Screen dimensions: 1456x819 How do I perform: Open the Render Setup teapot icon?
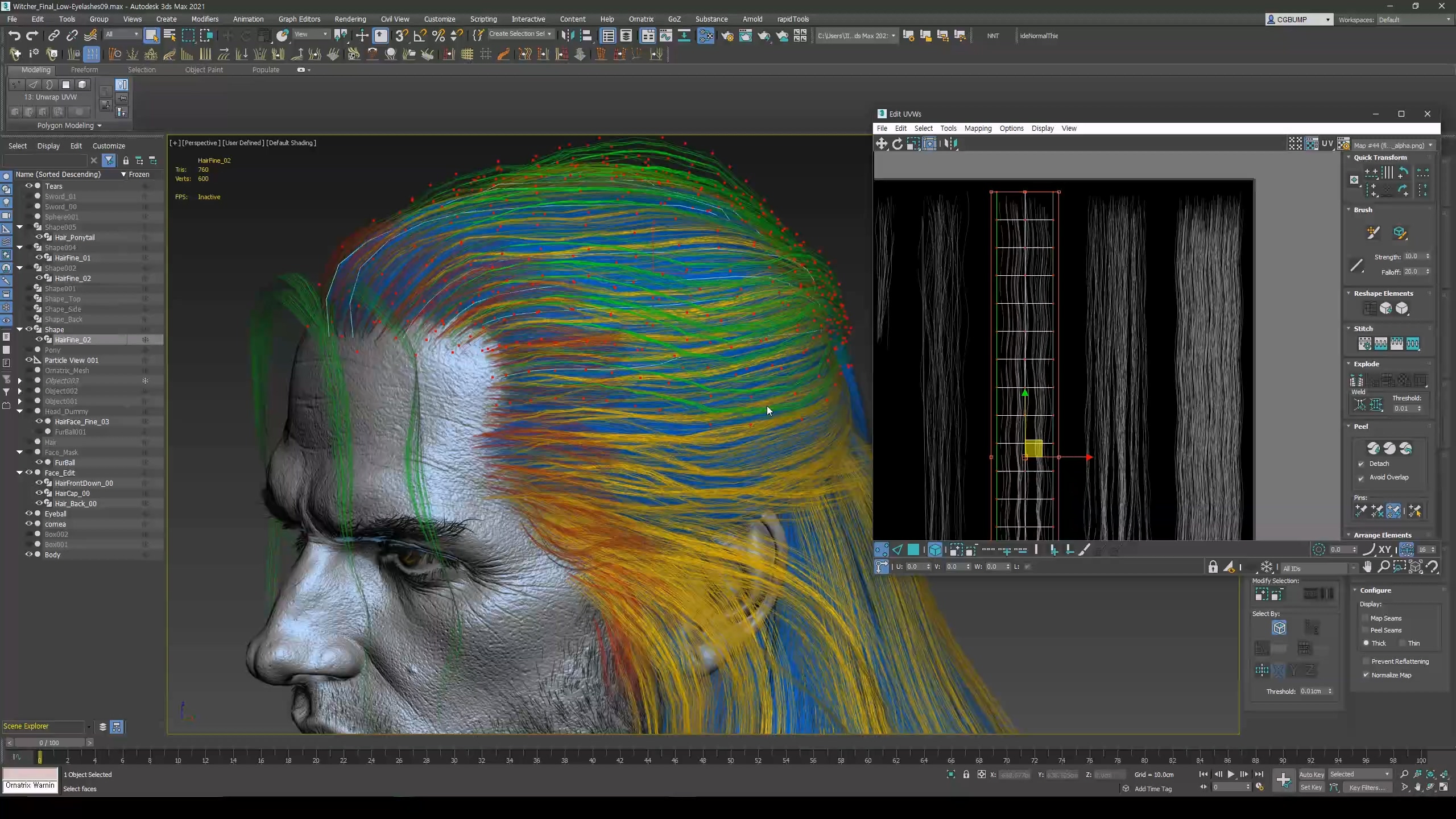tap(727, 36)
